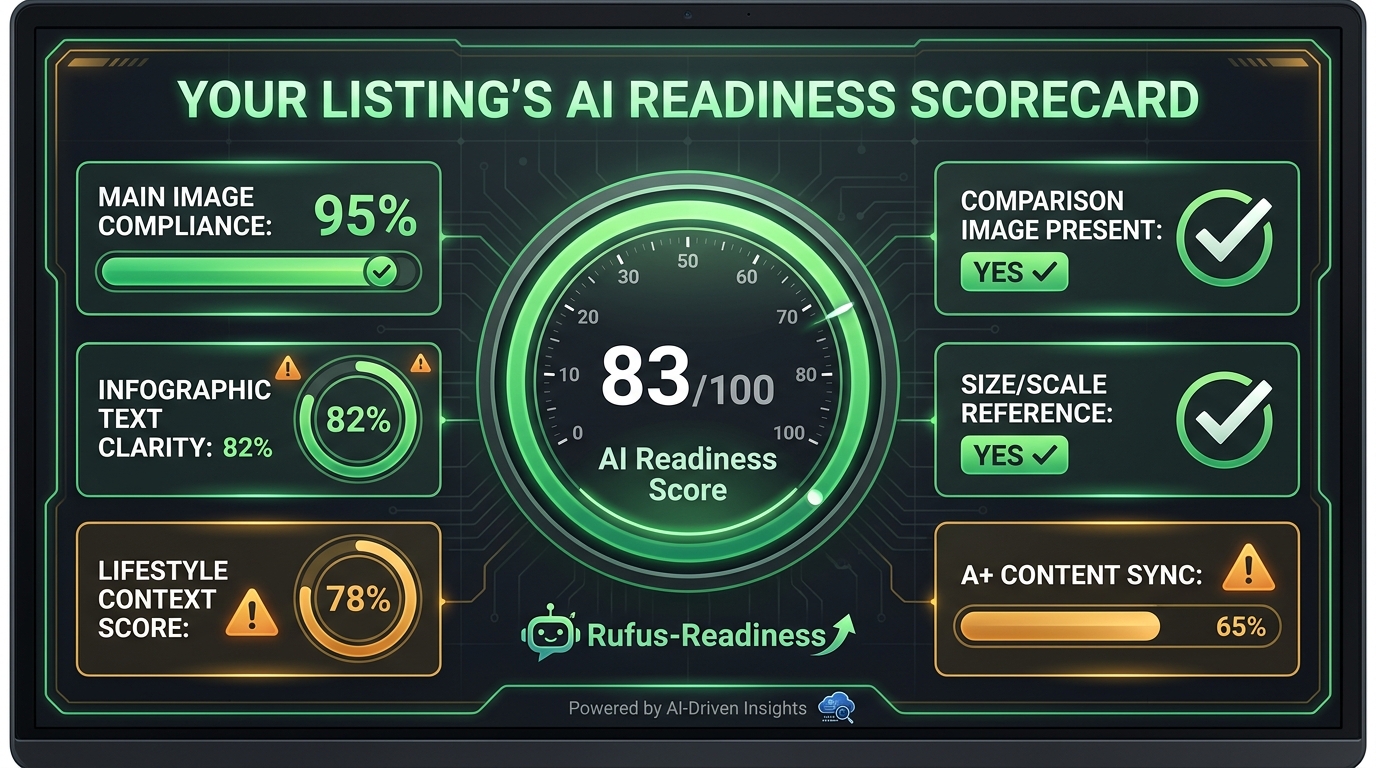
Task: Click the 50 tick label on the gauge
Action: pyautogui.click(x=688, y=262)
